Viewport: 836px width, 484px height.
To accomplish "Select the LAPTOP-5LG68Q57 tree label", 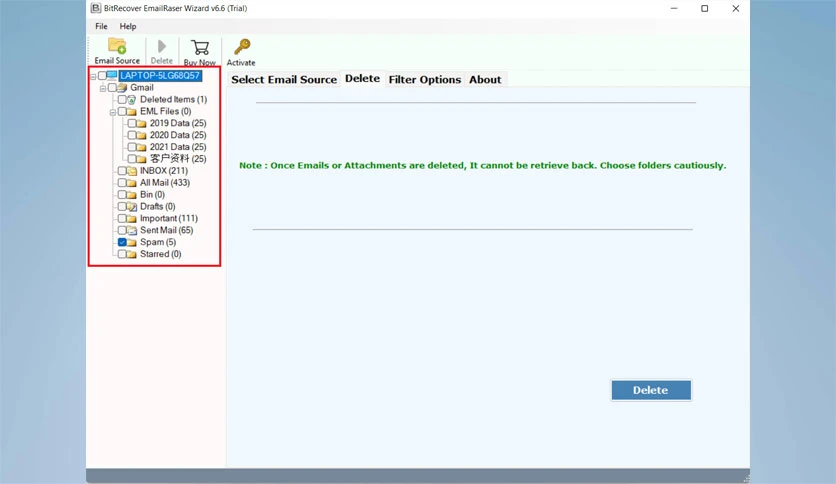I will (160, 76).
